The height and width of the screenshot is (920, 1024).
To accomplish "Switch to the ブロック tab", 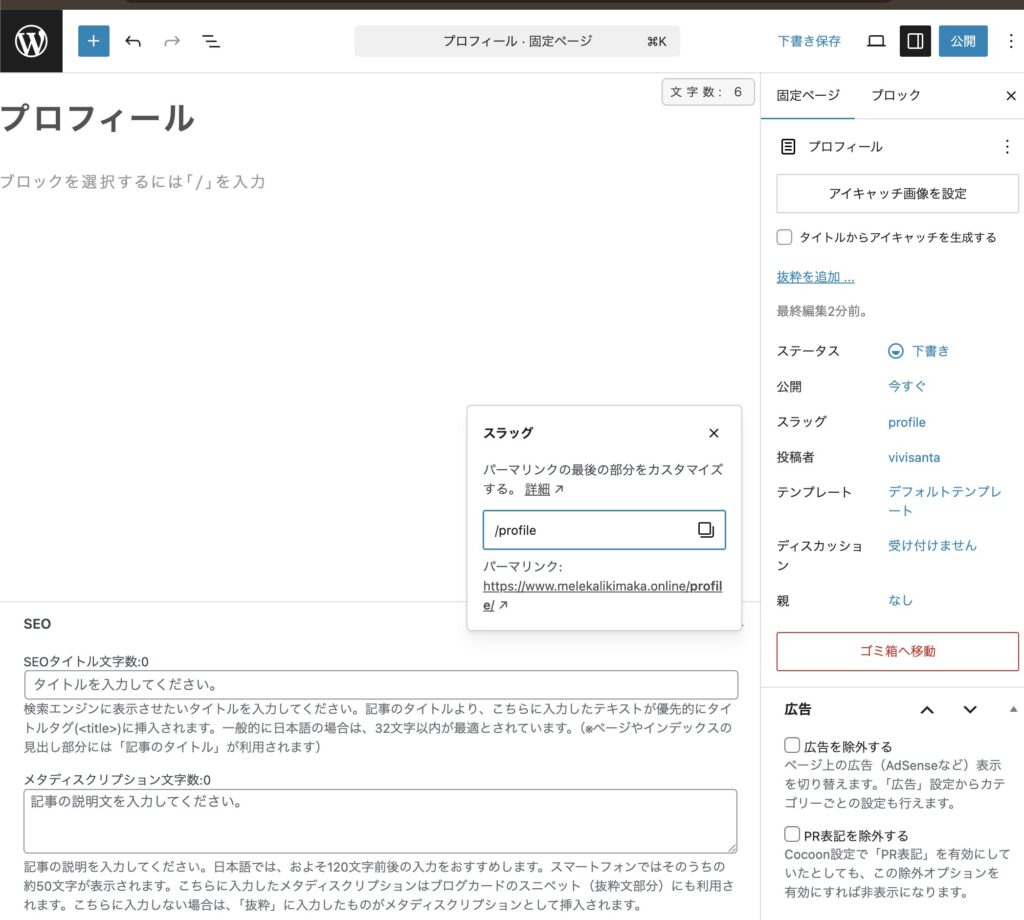I will 895,95.
